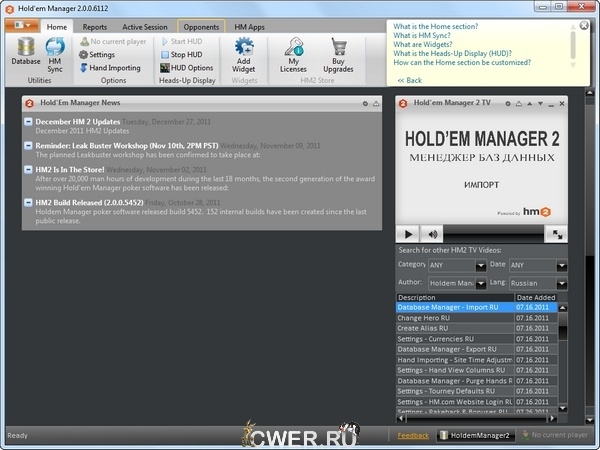Open HUD Options

click(x=185, y=68)
